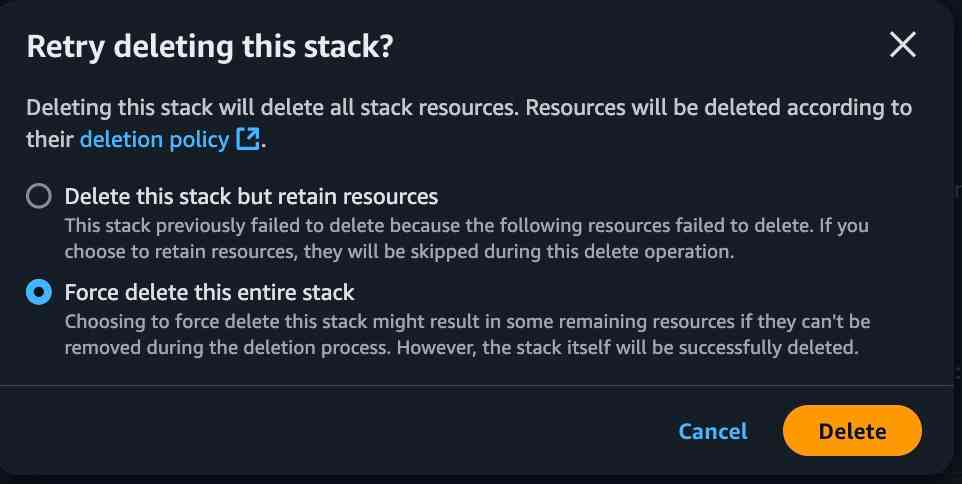Screen dimensions: 962x484
Task: Click the divider line above the buttons
Action: click(x=480, y=385)
